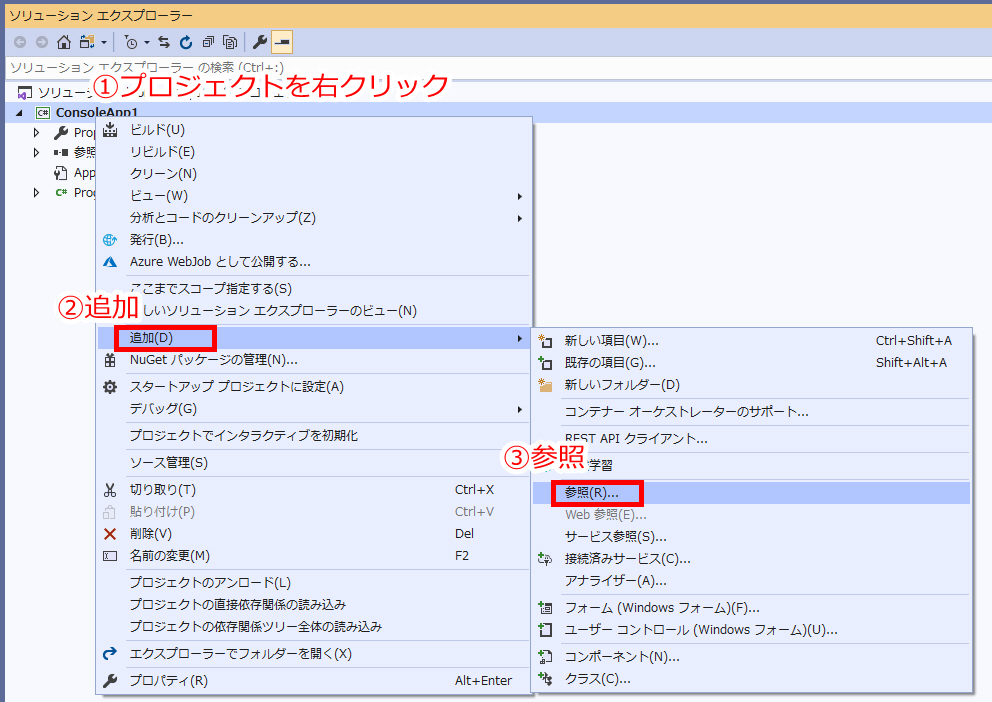The height and width of the screenshot is (702, 992).
Task: Open the pending changes filter dropdown arrow
Action: pyautogui.click(x=147, y=42)
